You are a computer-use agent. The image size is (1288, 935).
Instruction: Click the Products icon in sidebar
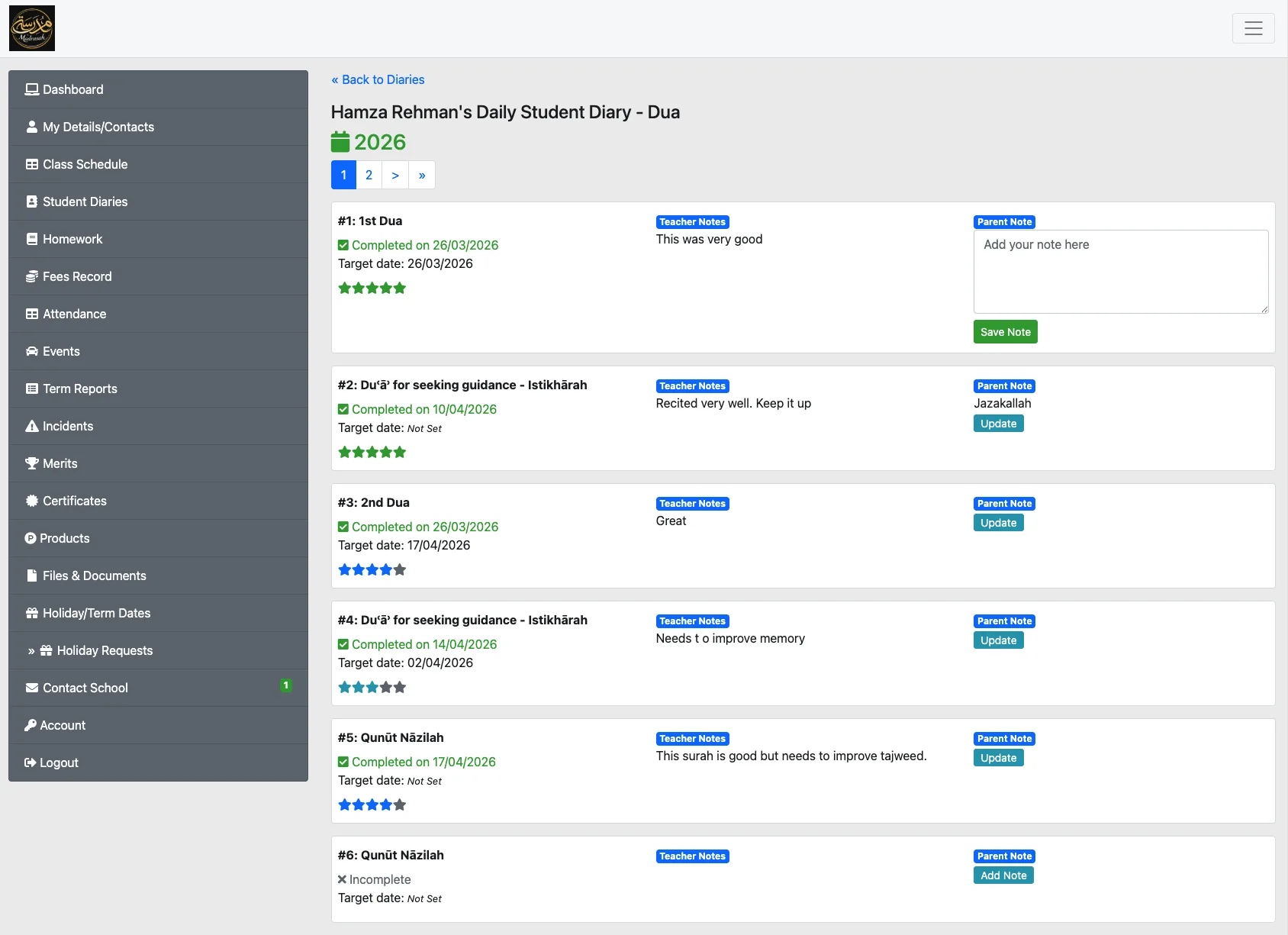pyautogui.click(x=31, y=538)
